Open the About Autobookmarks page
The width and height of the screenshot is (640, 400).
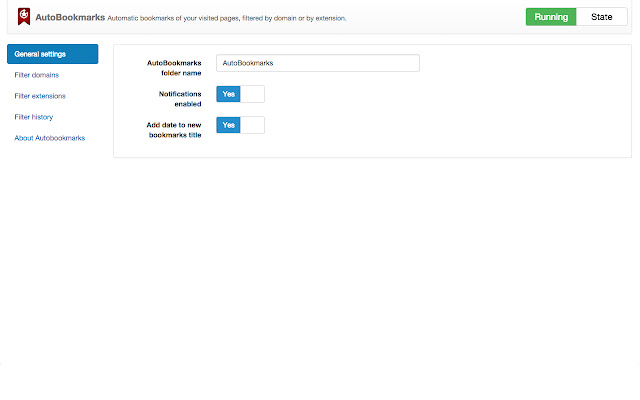click(x=50, y=138)
